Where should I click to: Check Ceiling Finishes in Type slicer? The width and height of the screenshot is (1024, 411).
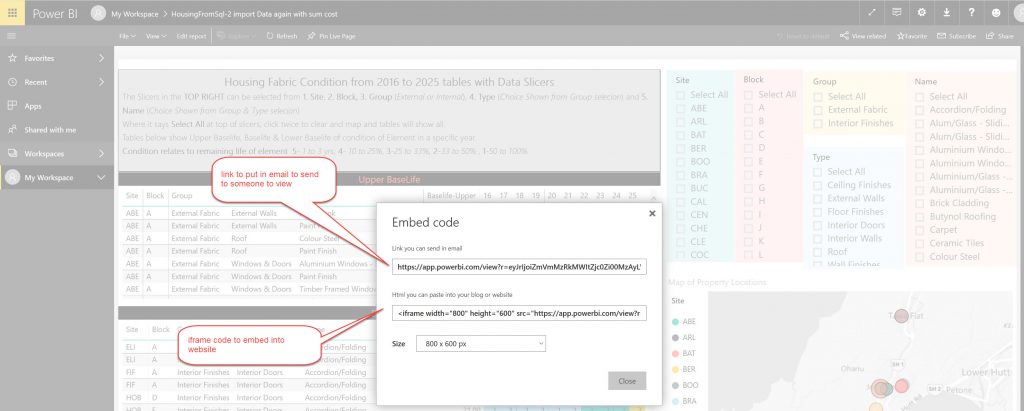[x=819, y=185]
